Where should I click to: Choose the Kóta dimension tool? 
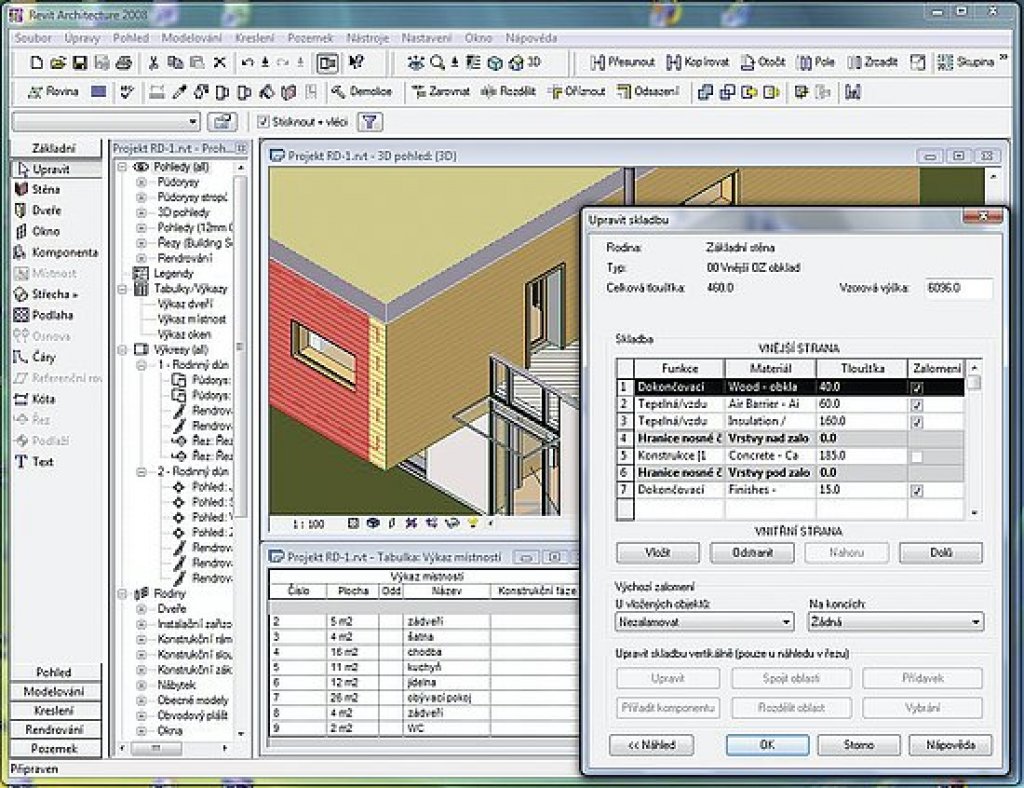pyautogui.click(x=35, y=399)
